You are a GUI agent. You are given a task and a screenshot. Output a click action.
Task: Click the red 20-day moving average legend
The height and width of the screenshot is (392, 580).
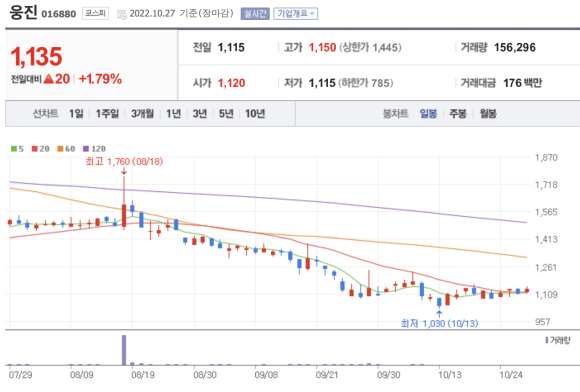[41, 149]
